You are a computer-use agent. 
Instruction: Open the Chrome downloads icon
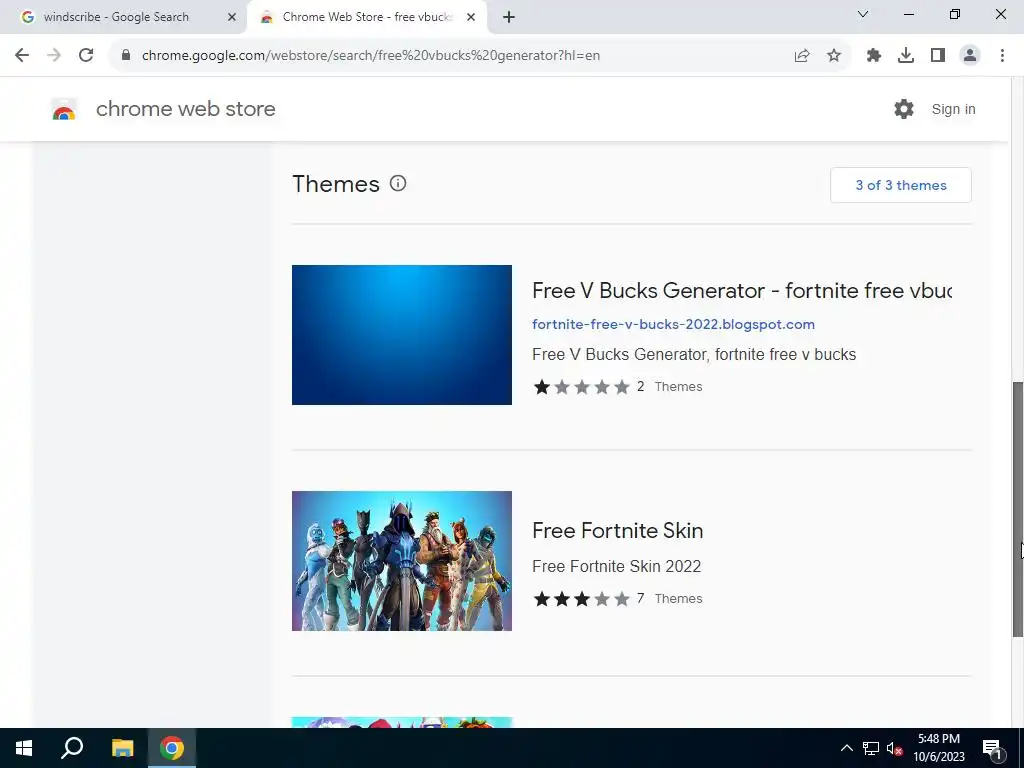point(906,56)
